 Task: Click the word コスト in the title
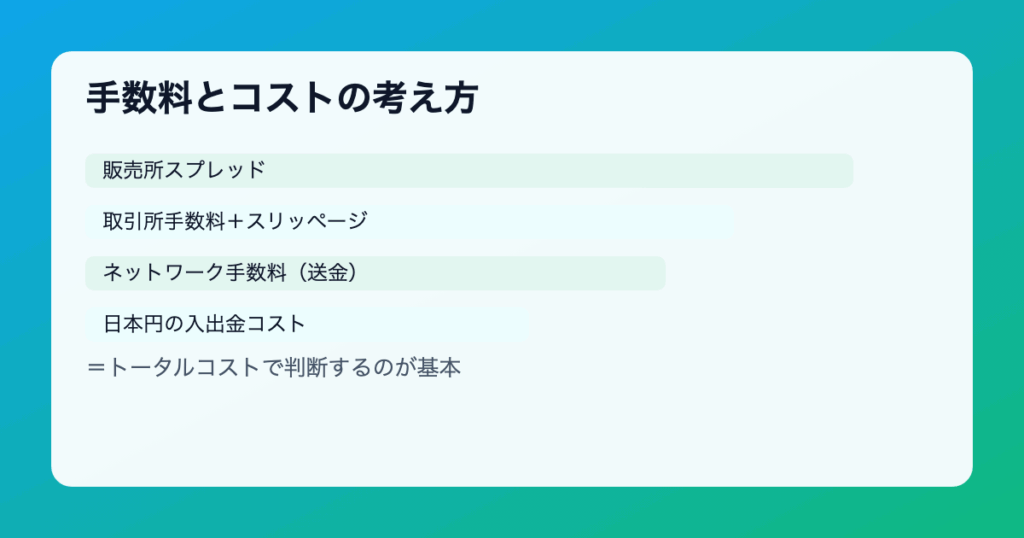(x=282, y=98)
